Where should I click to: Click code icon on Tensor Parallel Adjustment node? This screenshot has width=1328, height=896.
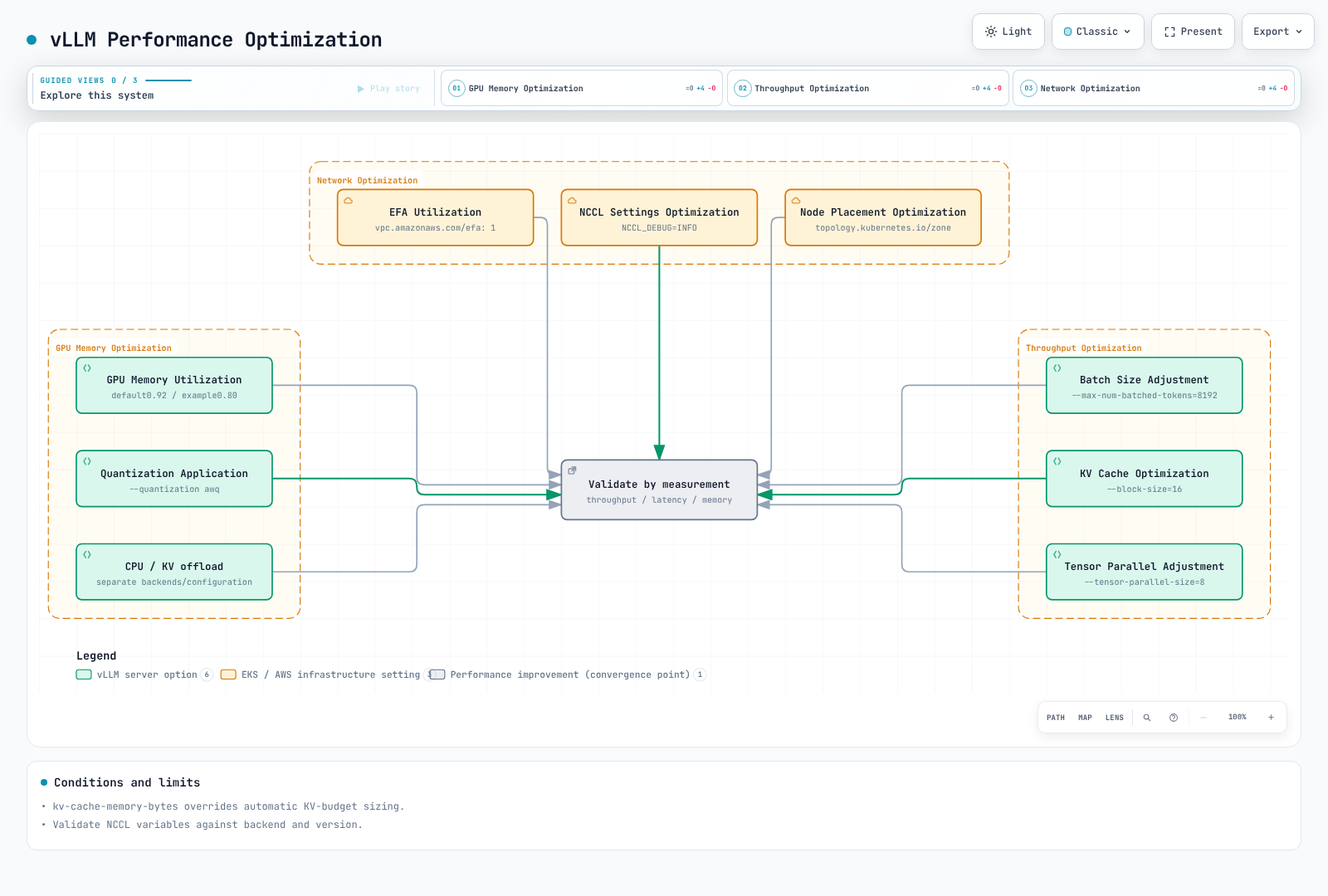[x=1057, y=555]
